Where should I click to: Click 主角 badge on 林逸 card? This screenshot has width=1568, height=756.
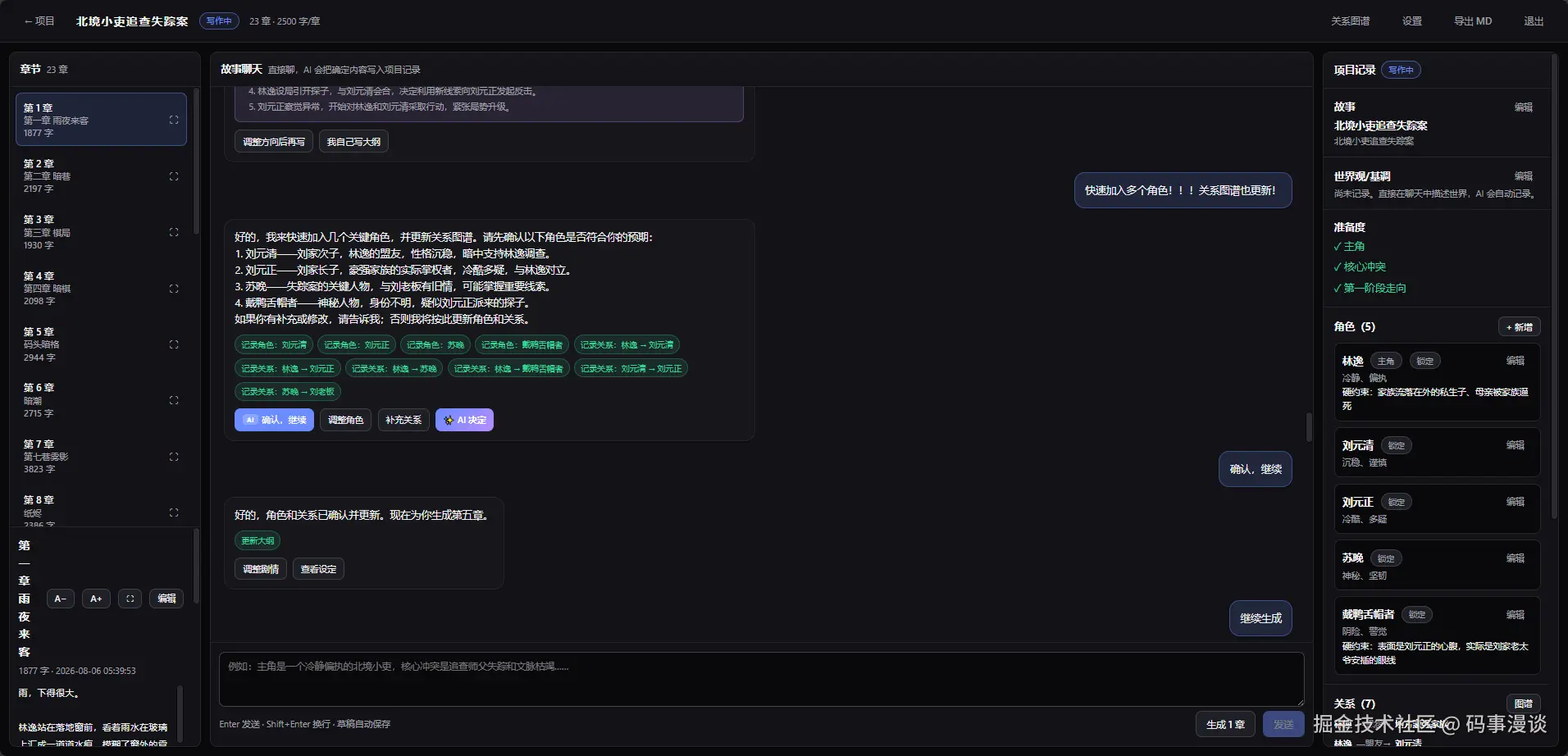[1386, 362]
